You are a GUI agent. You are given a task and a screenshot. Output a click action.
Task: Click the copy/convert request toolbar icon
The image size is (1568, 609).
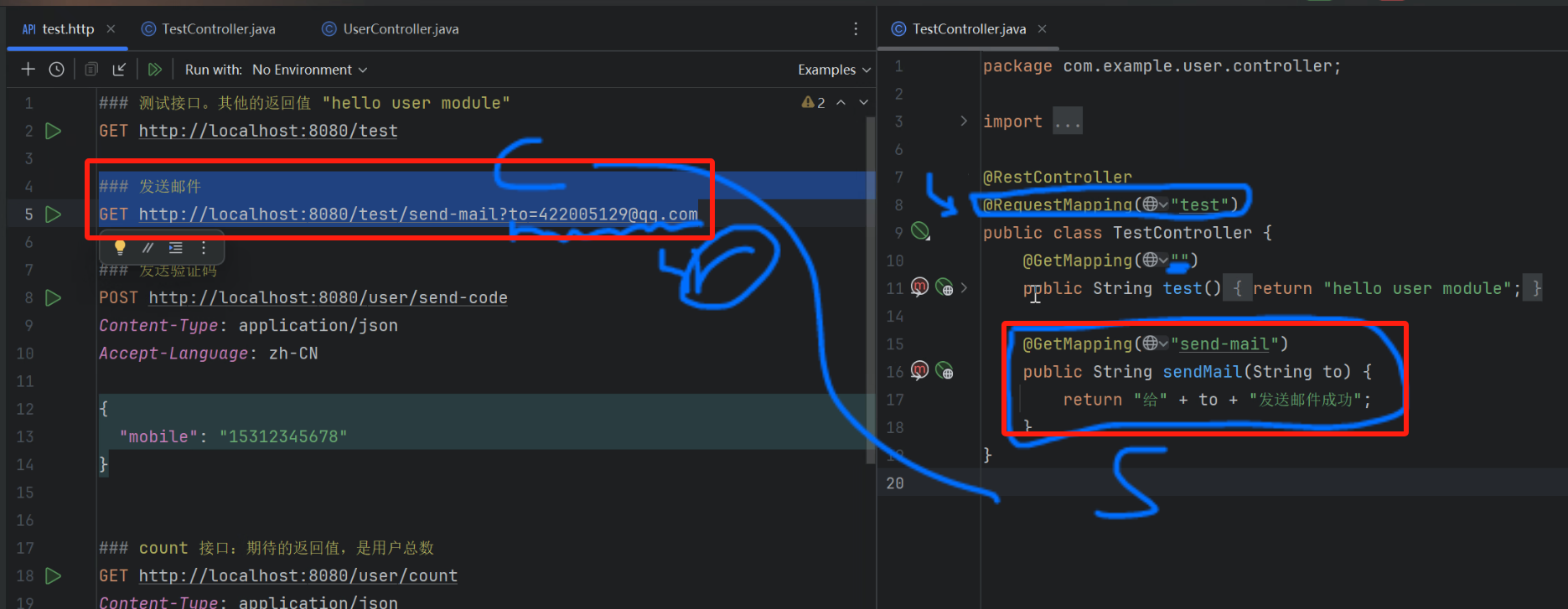point(91,70)
